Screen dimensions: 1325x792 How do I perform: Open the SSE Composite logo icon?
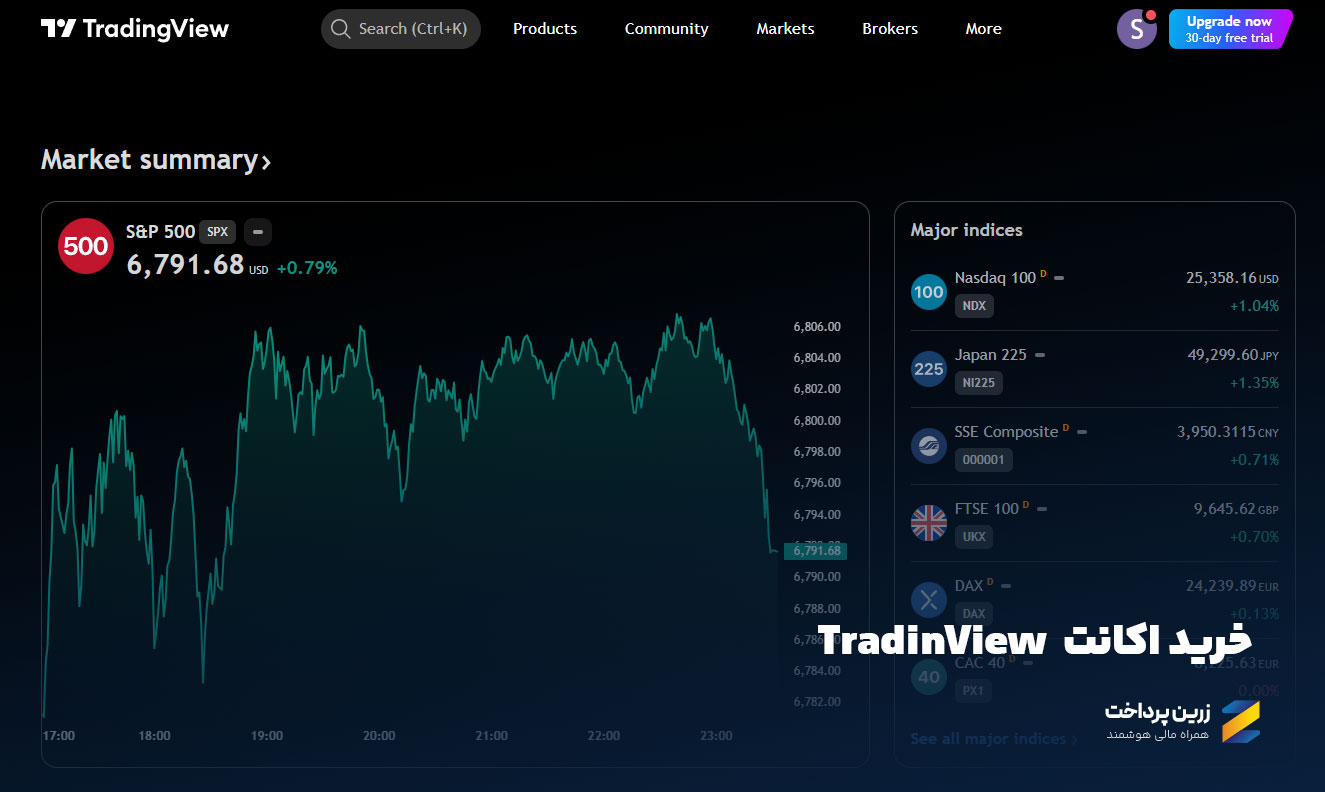pos(928,445)
